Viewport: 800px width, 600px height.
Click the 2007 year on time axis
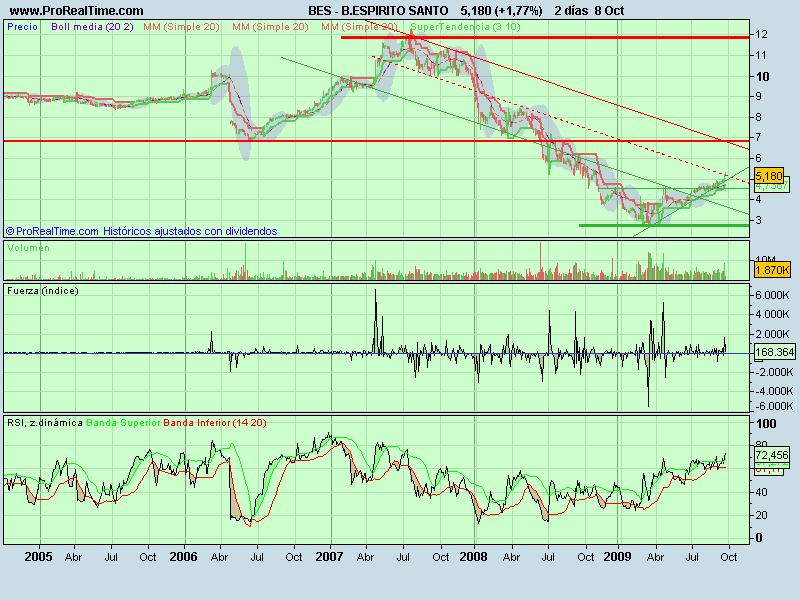(x=330, y=556)
